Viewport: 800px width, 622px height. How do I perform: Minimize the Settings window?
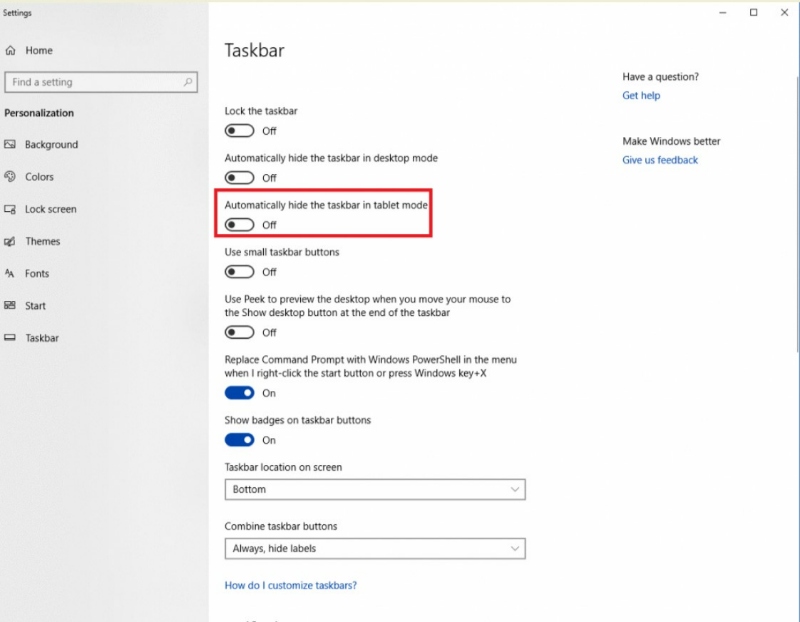point(722,12)
